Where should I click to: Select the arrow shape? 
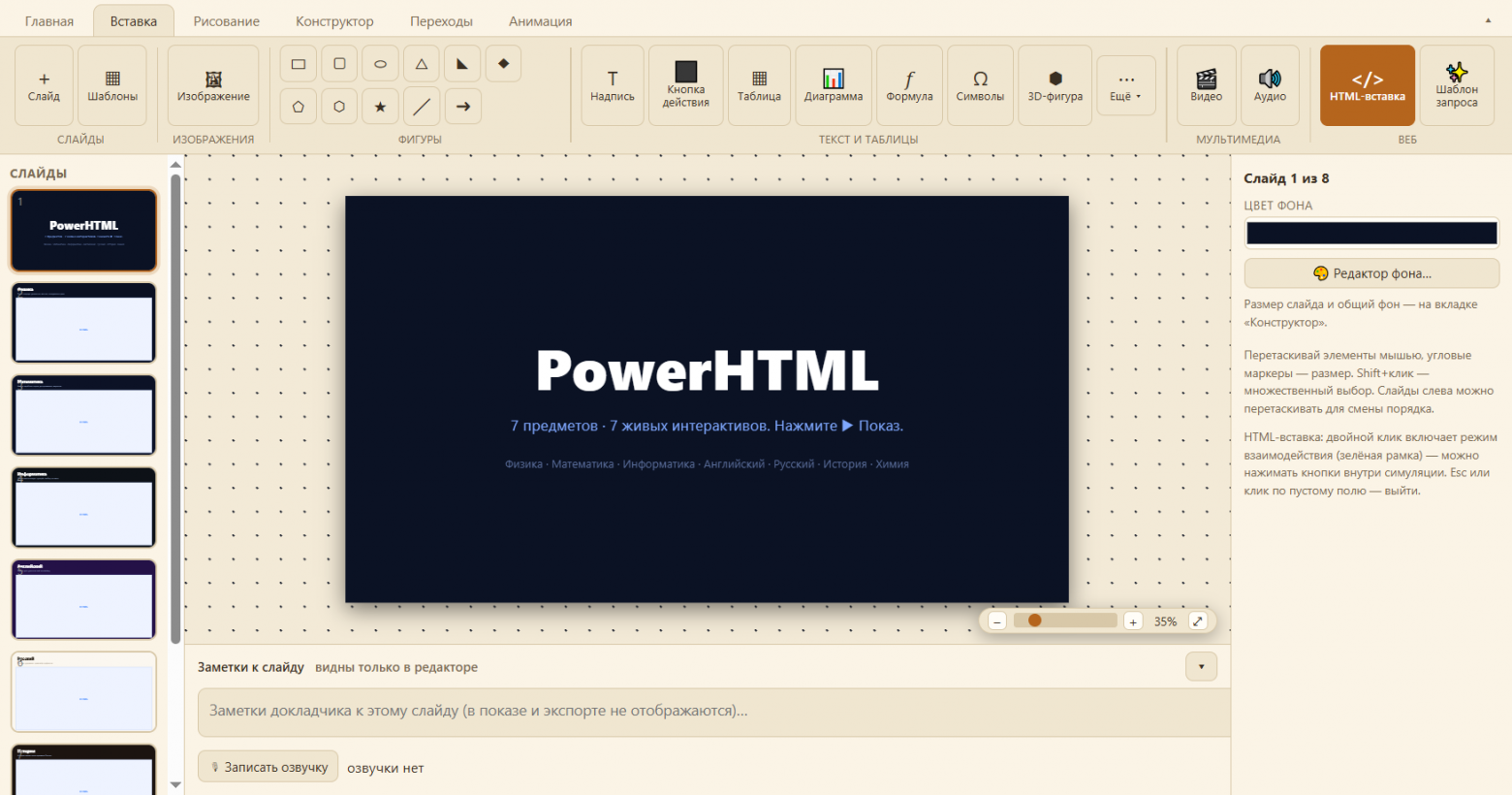463,107
